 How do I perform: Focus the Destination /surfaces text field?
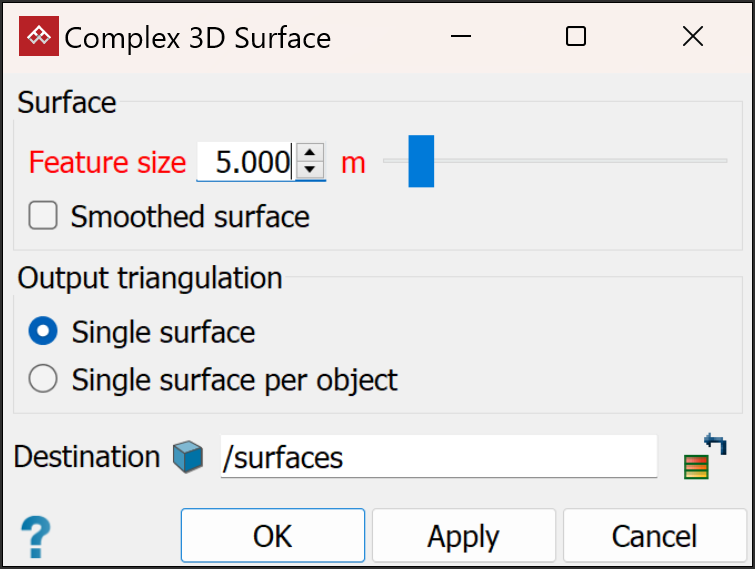[438, 458]
